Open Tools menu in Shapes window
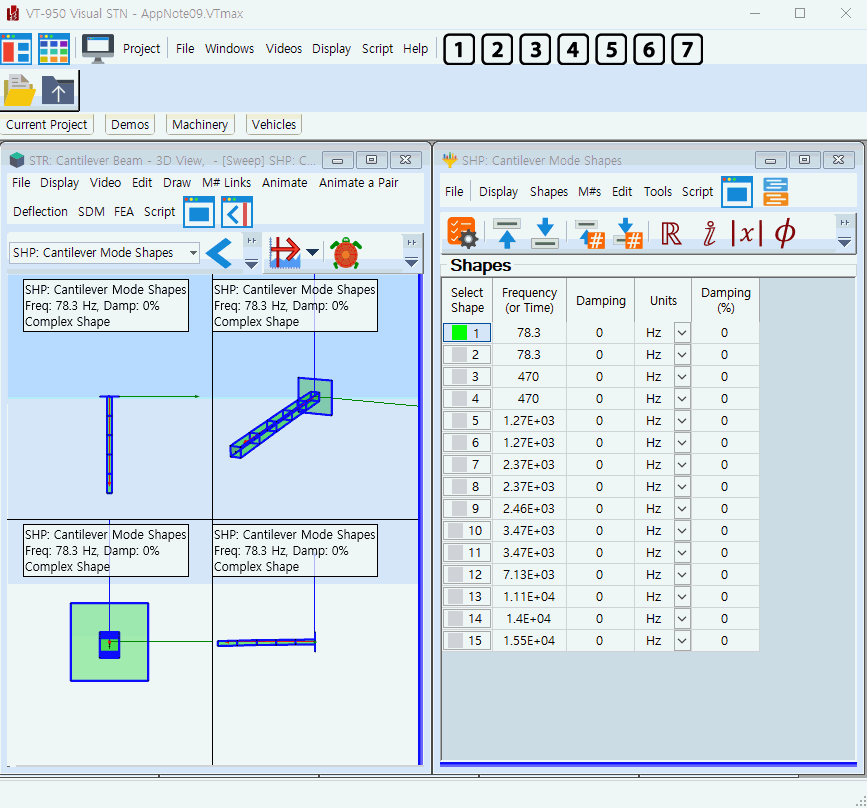Image resolution: width=867 pixels, height=808 pixels. coord(657,191)
